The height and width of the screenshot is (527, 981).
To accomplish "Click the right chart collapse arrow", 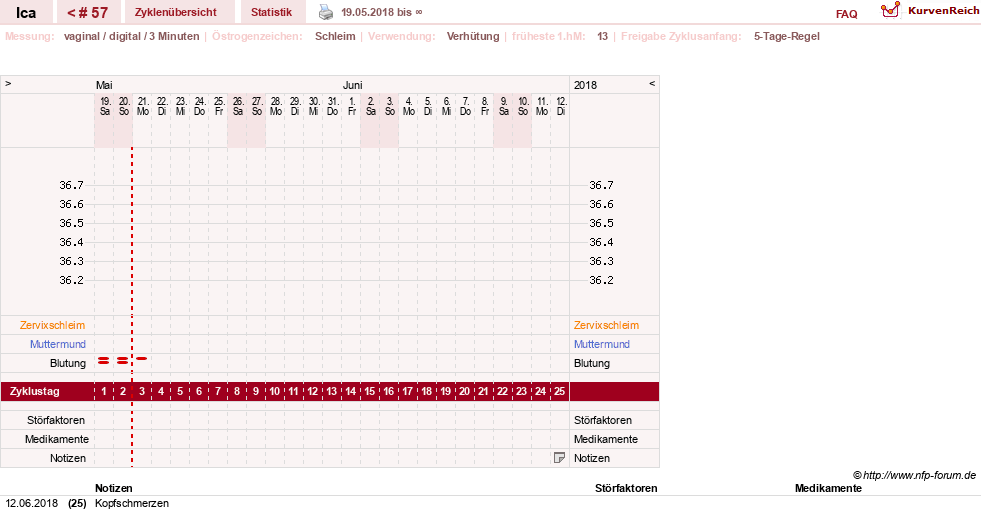I will 652,83.
